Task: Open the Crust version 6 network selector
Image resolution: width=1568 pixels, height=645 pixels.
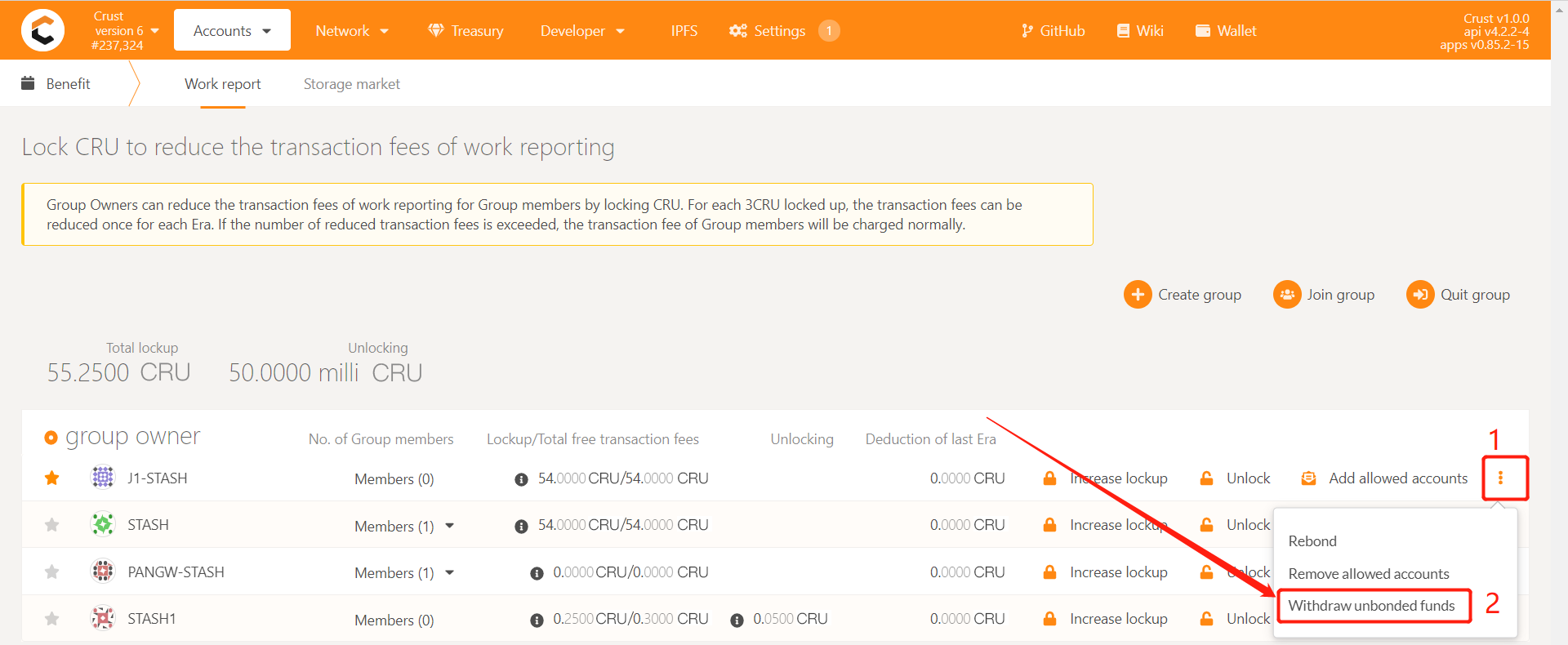Action: [x=125, y=30]
